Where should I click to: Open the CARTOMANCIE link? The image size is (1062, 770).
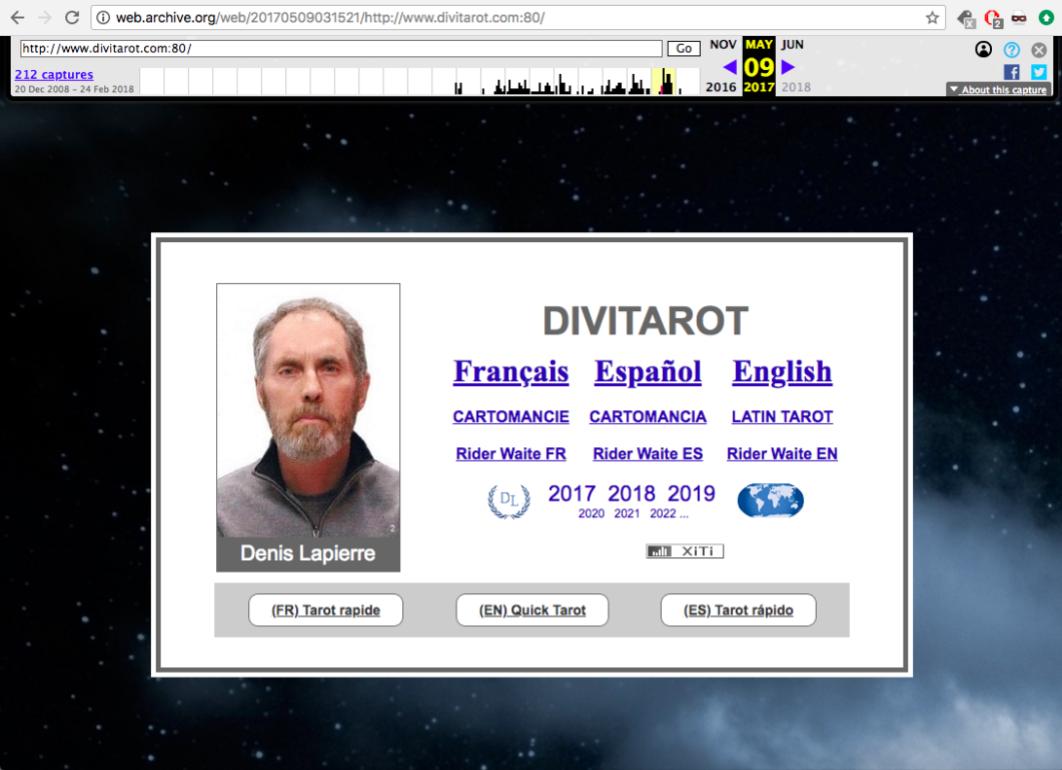511,417
